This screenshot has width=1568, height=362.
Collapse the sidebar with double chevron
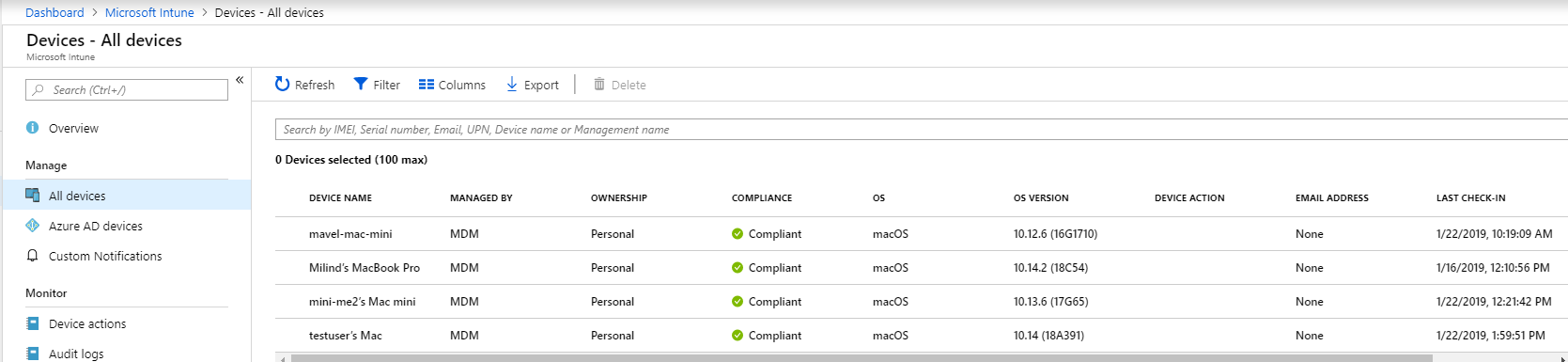click(240, 80)
